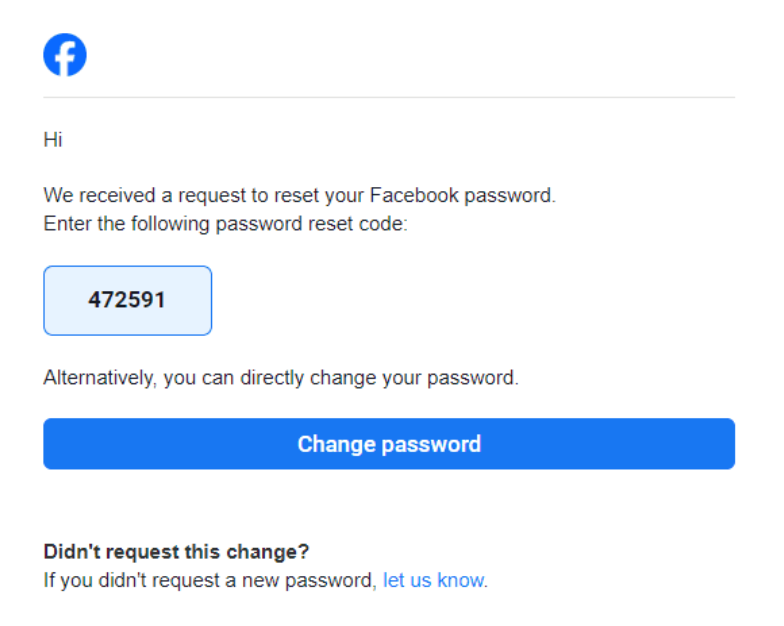Click the word 'know' in the blue link
Image resolution: width=784 pixels, height=626 pixels.
[x=460, y=580]
